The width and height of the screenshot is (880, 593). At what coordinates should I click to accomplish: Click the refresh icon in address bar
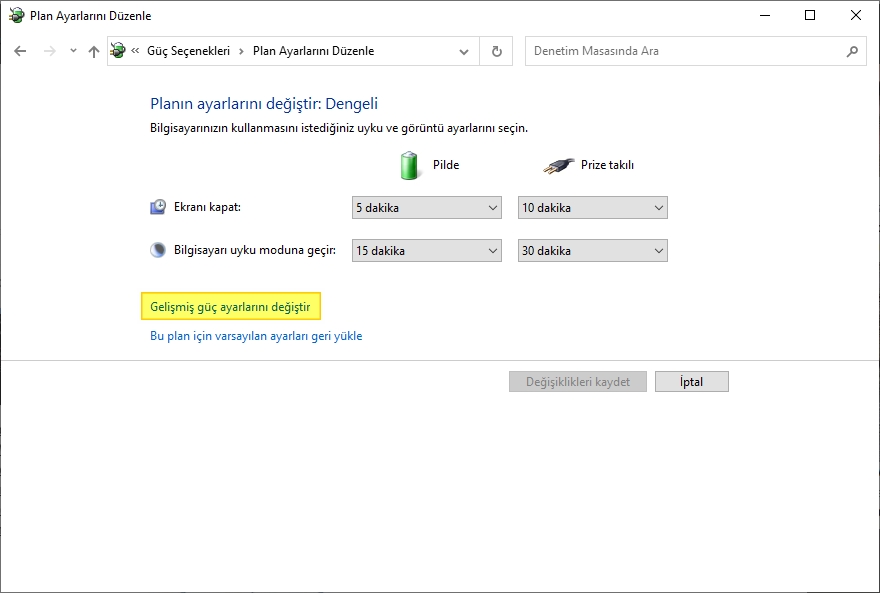(496, 50)
